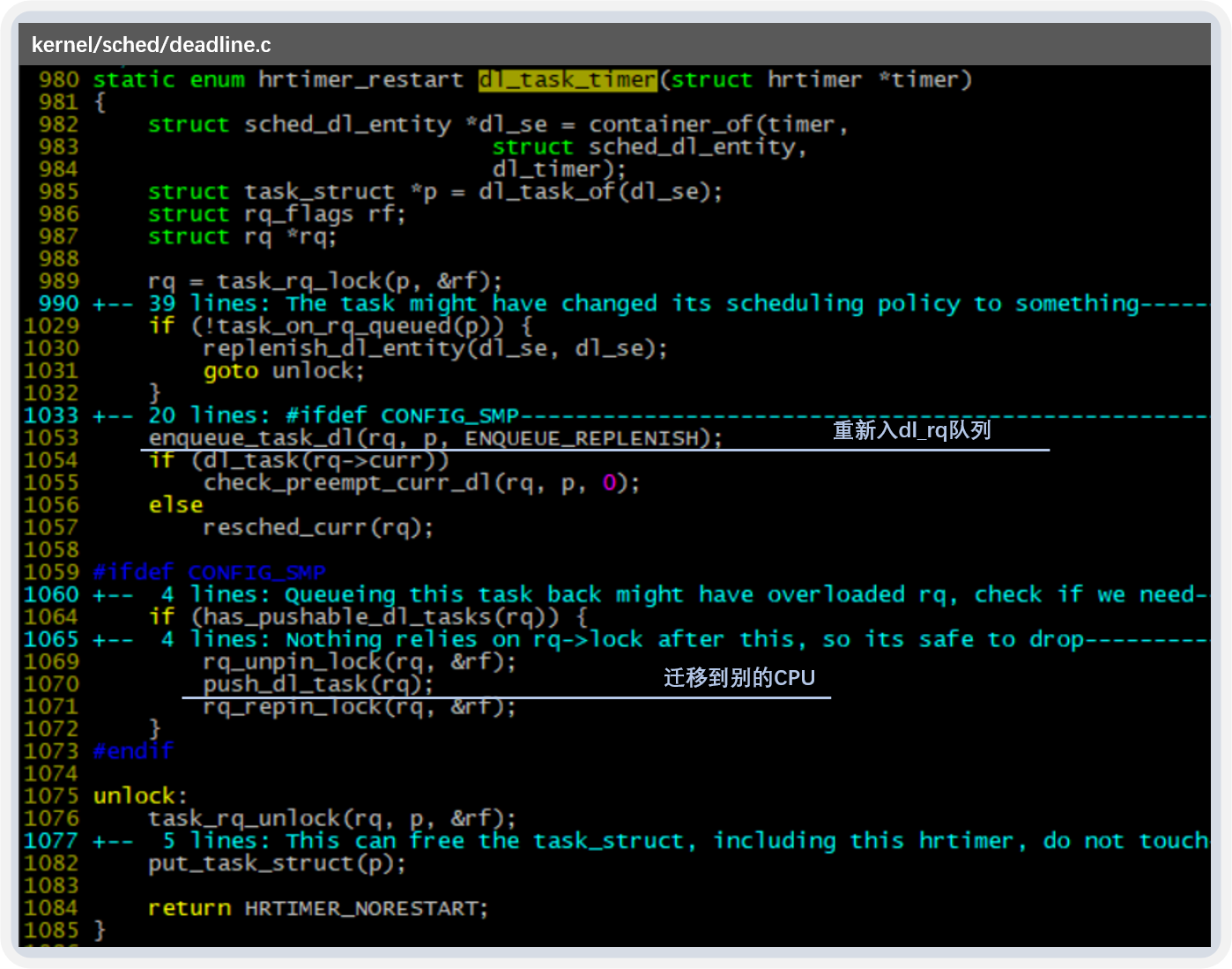The image size is (1232, 969).
Task: Click the goto unlock statement
Action: point(282,370)
